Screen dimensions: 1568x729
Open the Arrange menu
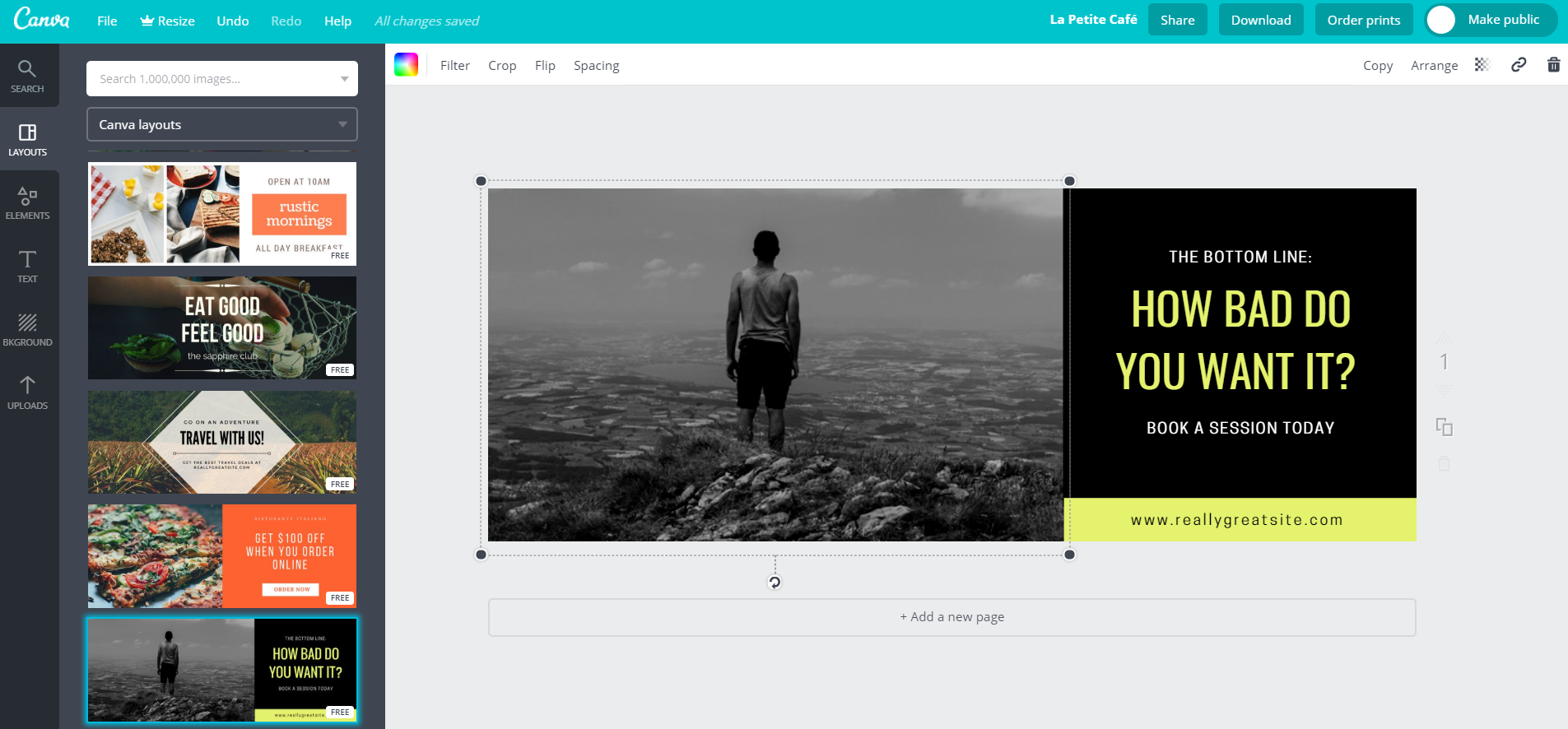coord(1434,66)
